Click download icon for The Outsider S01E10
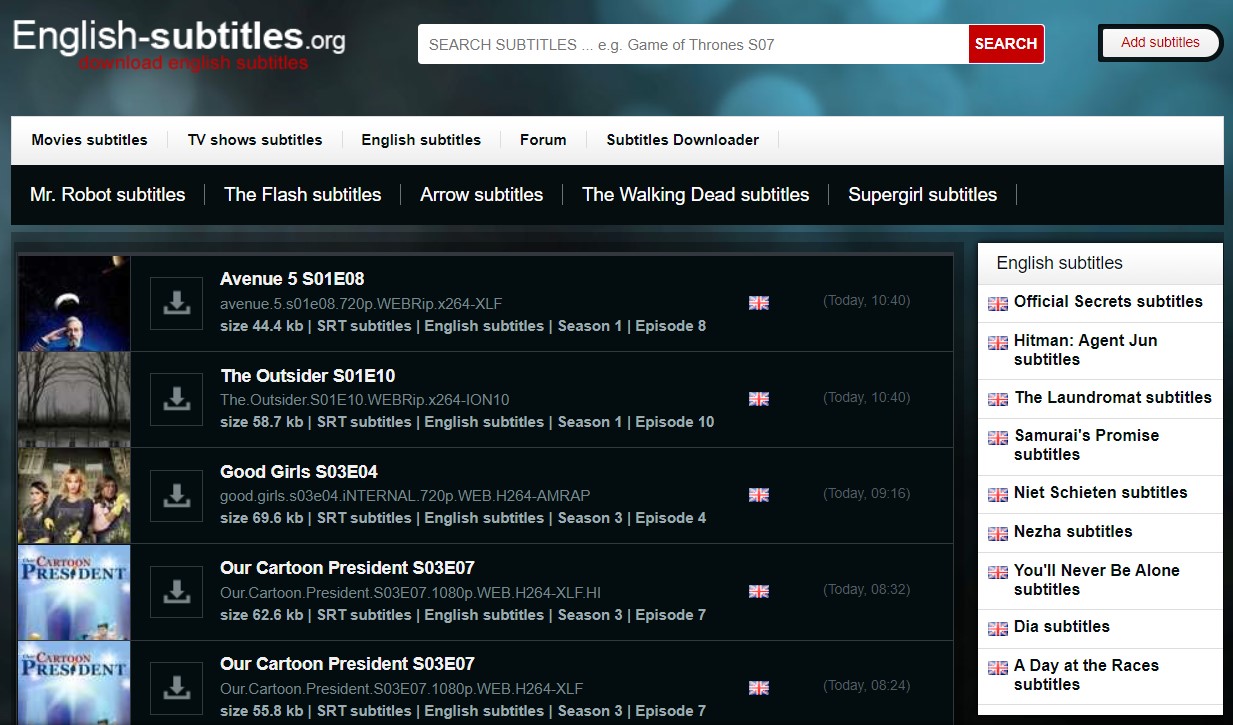Image resolution: width=1233 pixels, height=725 pixels. pos(176,399)
